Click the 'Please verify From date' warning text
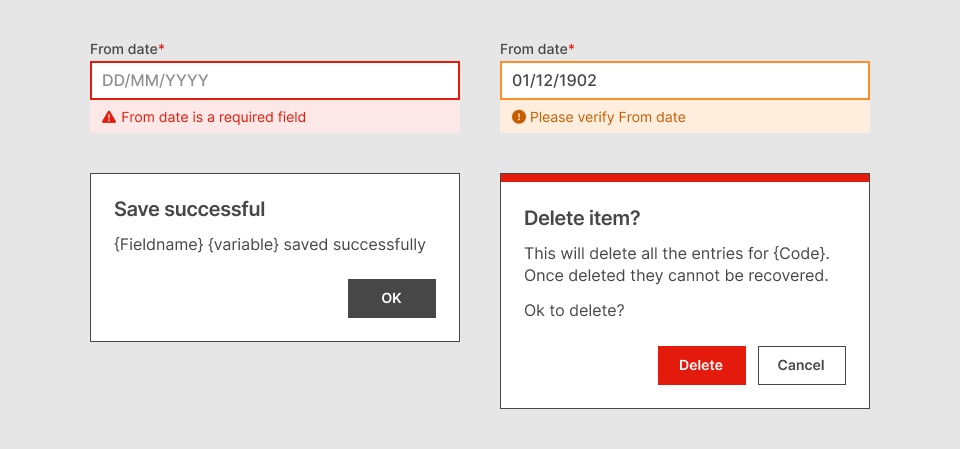This screenshot has height=449, width=960. pos(608,118)
